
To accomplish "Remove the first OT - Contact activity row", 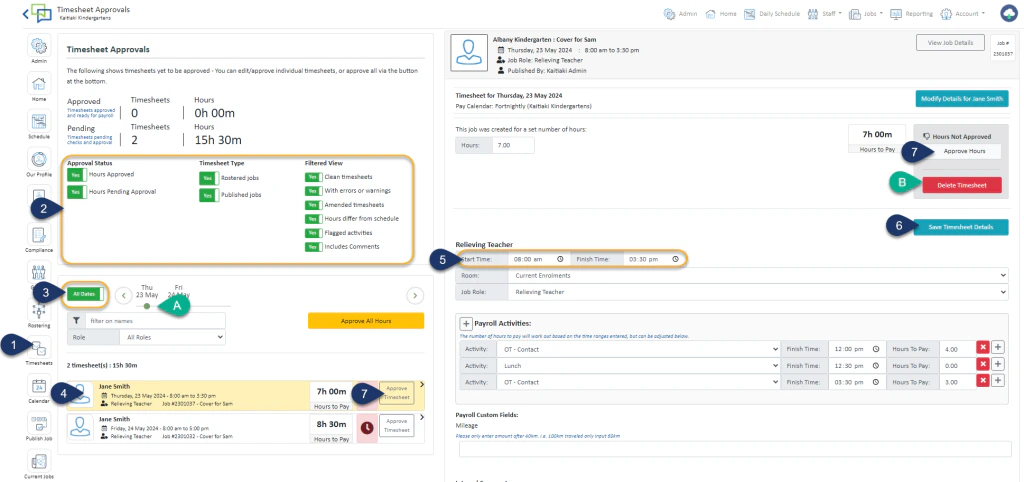I will click(982, 348).
